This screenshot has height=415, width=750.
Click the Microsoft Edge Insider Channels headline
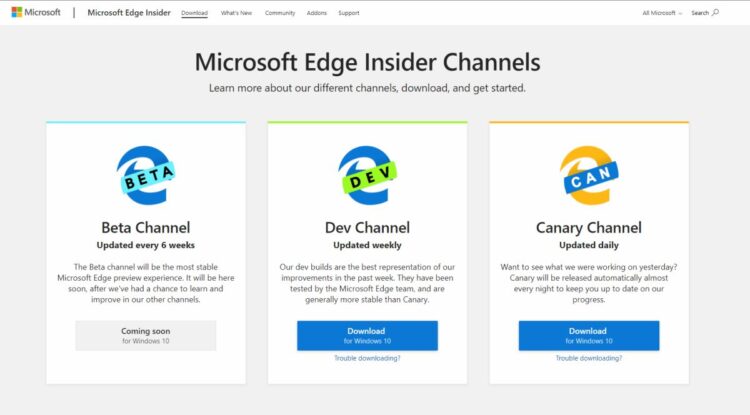(x=367, y=62)
